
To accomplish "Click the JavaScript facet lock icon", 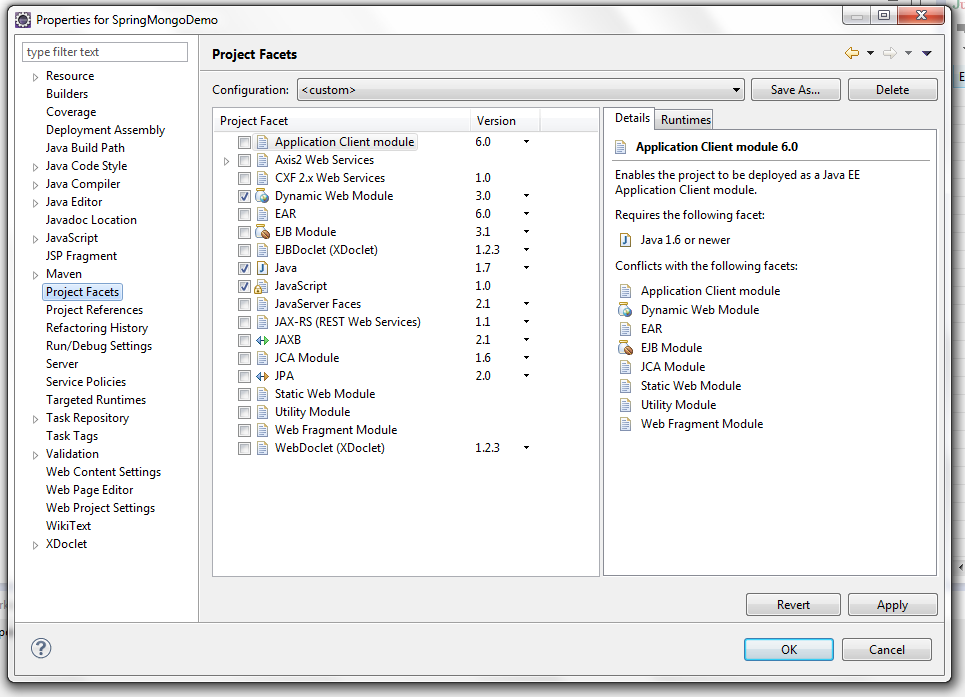I will coord(261,286).
